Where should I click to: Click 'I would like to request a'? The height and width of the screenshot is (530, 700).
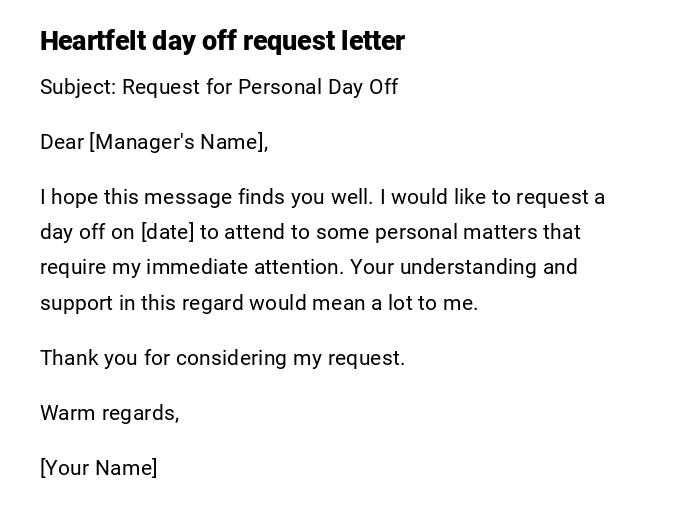492,197
